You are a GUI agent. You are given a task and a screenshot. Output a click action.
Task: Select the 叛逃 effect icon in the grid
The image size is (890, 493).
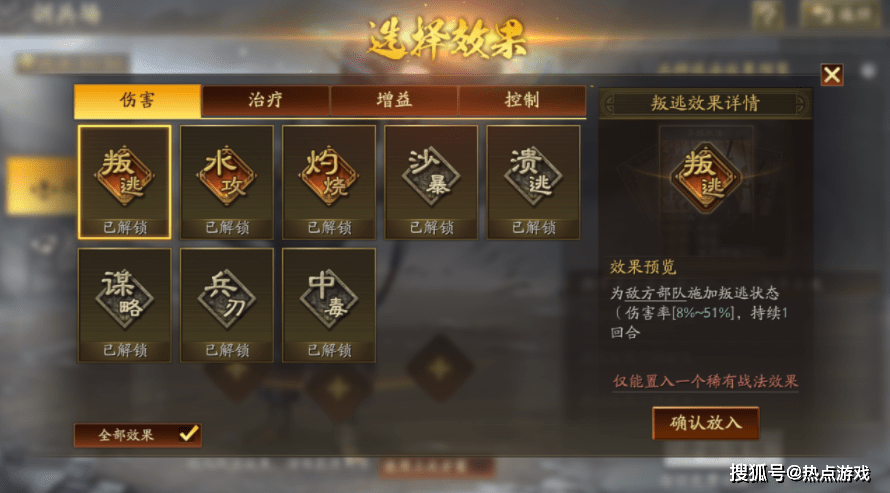[124, 182]
